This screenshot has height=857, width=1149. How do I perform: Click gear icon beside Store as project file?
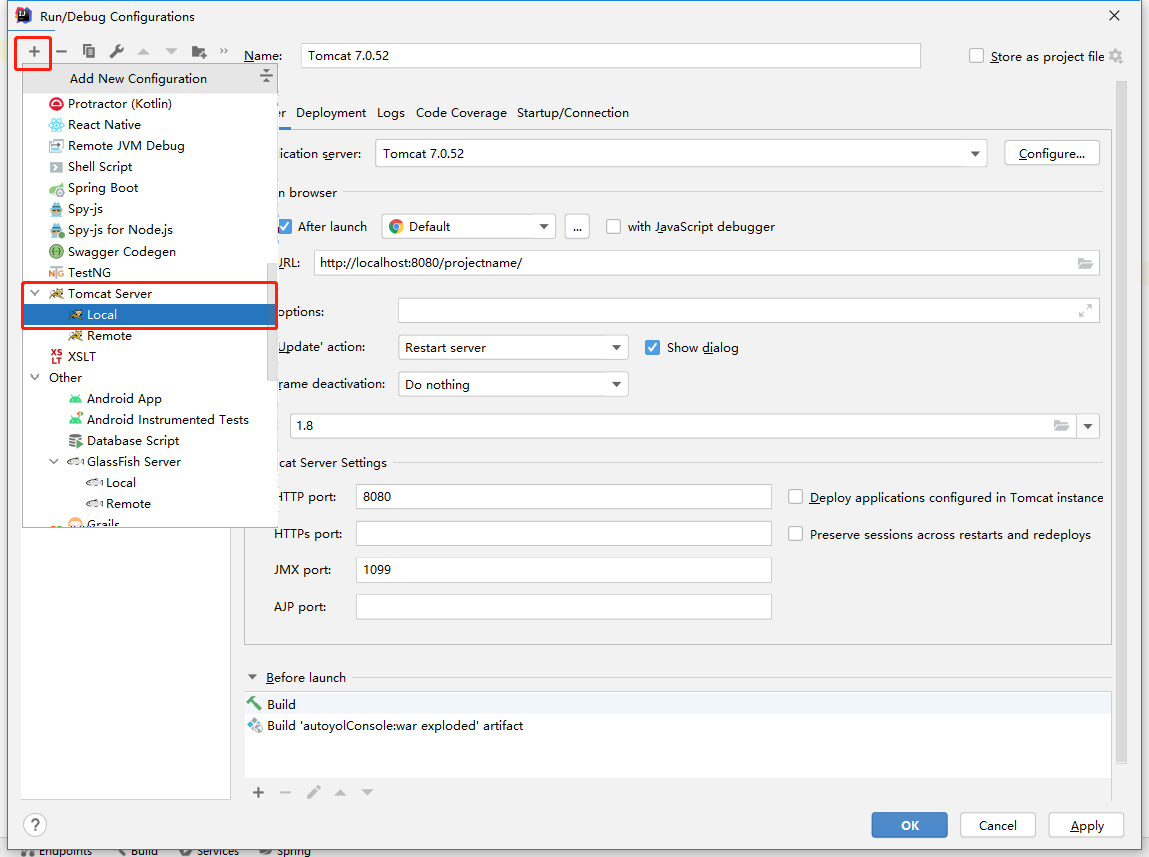[x=1115, y=56]
